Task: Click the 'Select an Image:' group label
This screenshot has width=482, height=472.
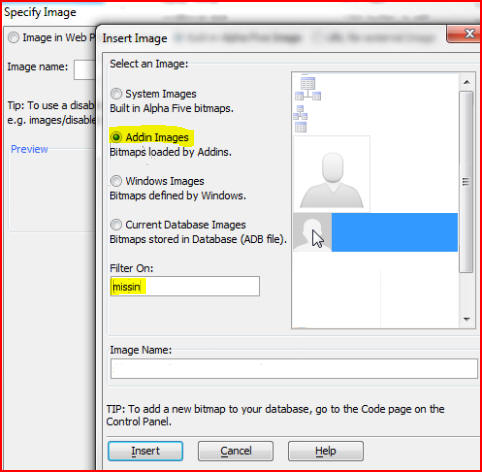Action: (149, 64)
